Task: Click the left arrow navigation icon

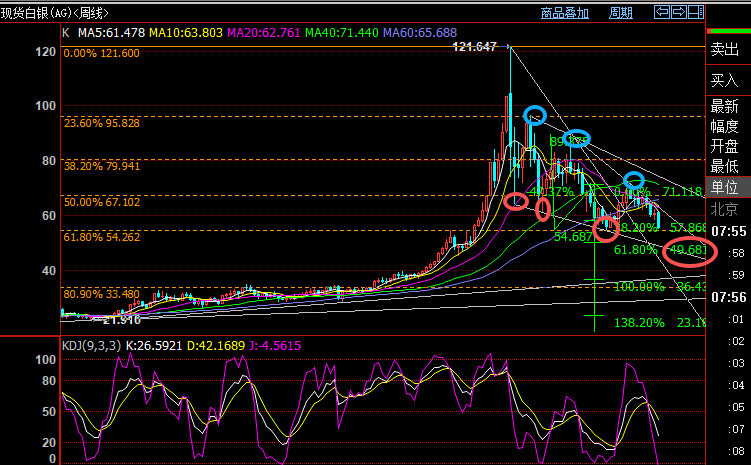Action: tap(661, 12)
